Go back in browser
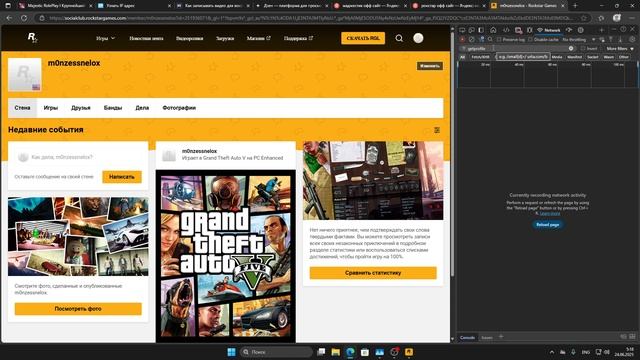Image resolution: width=640 pixels, height=360 pixels. click(x=9, y=18)
